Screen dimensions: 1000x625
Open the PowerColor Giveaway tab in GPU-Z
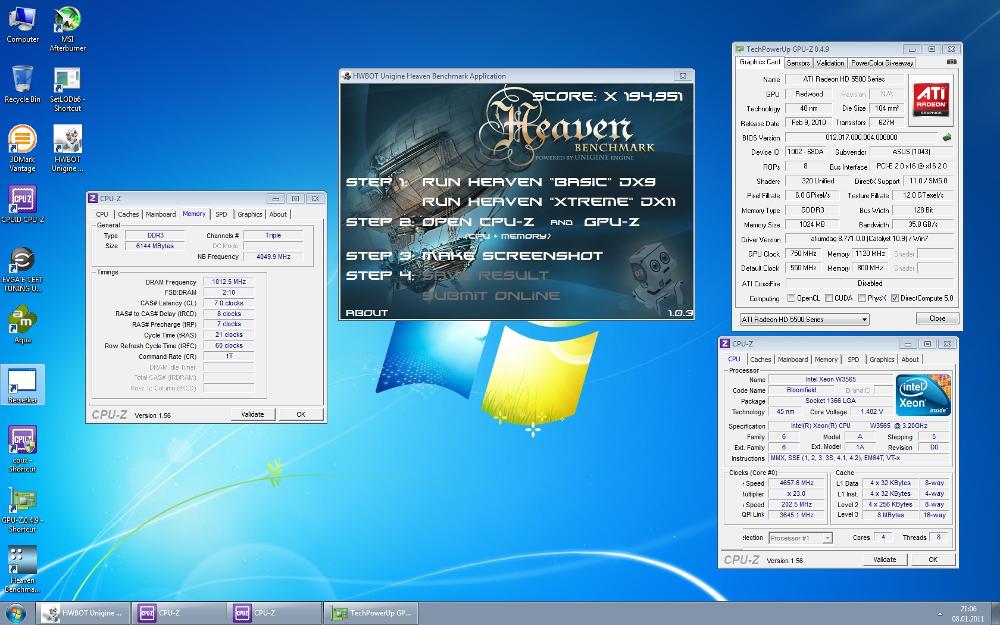(882, 62)
